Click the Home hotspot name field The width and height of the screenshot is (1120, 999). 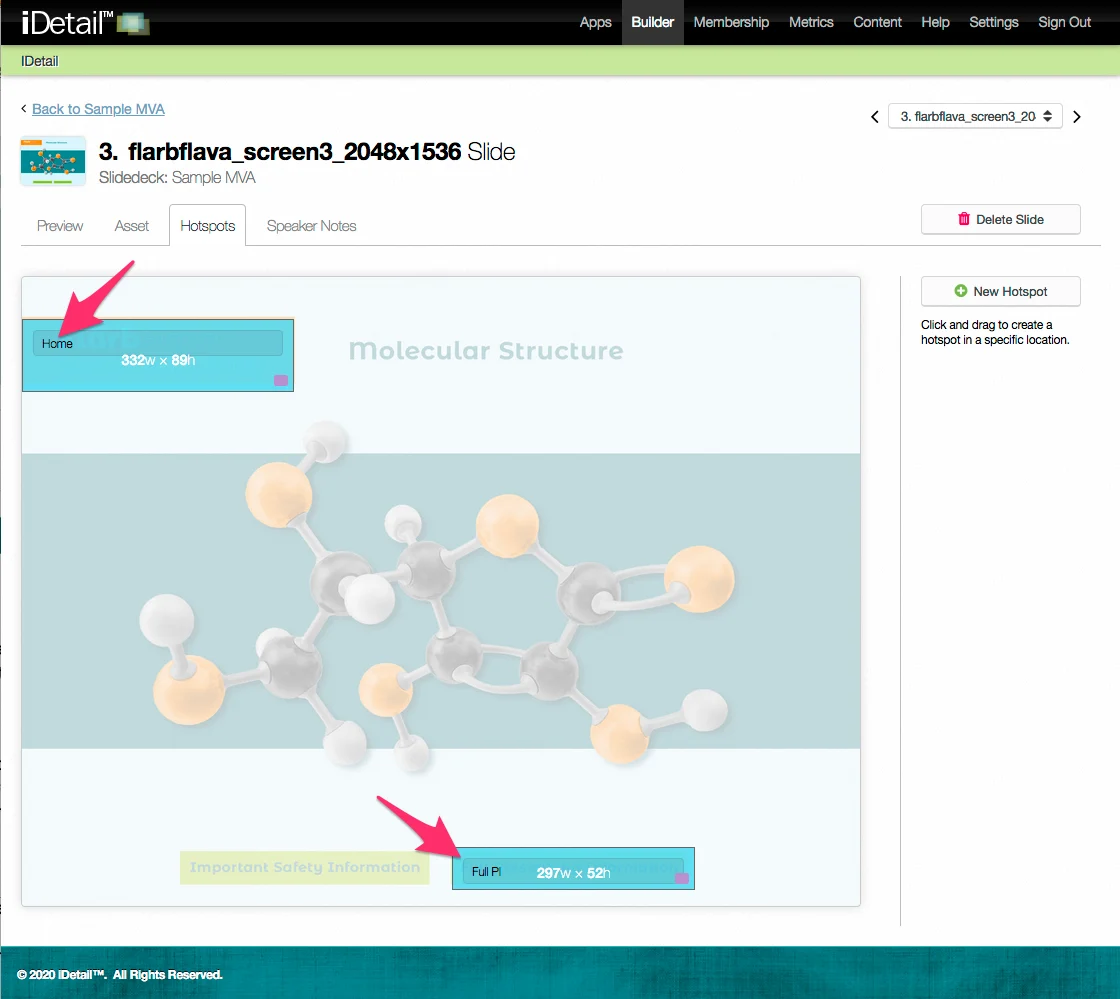tap(157, 343)
